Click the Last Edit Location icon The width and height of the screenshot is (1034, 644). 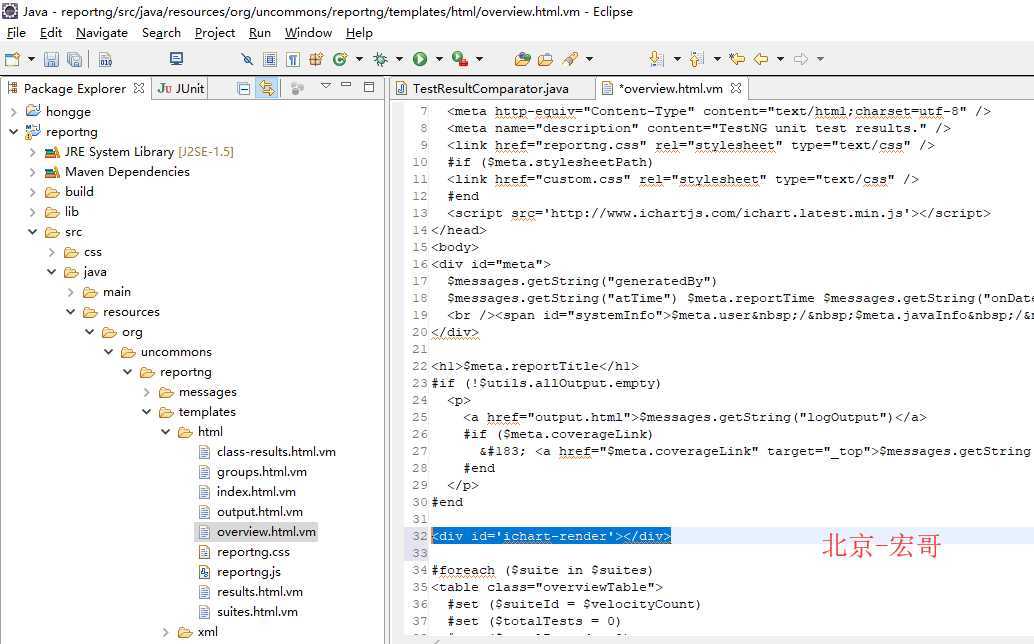(737, 59)
